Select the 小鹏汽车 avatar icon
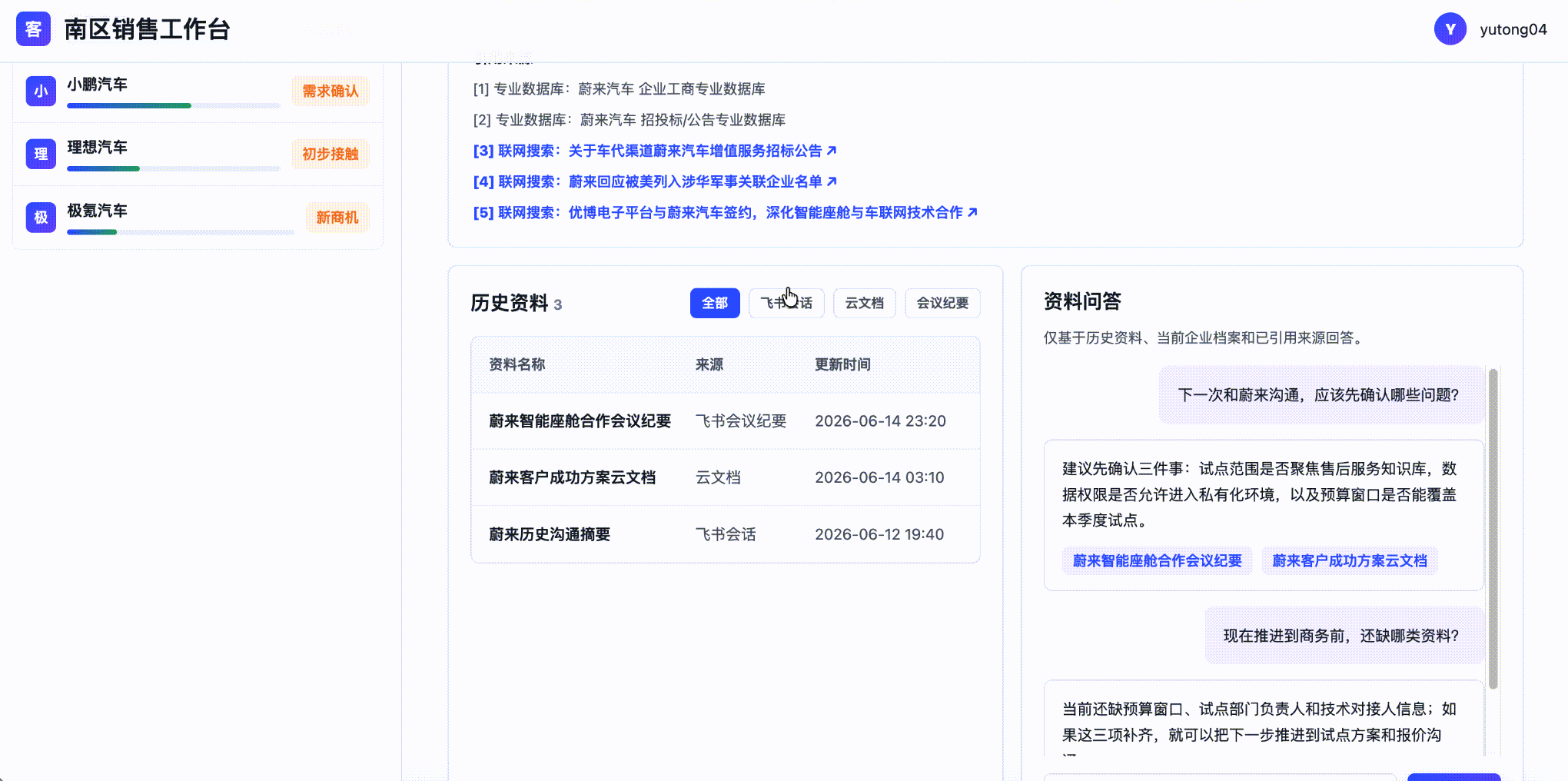Viewport: 1568px width, 781px height. [41, 91]
